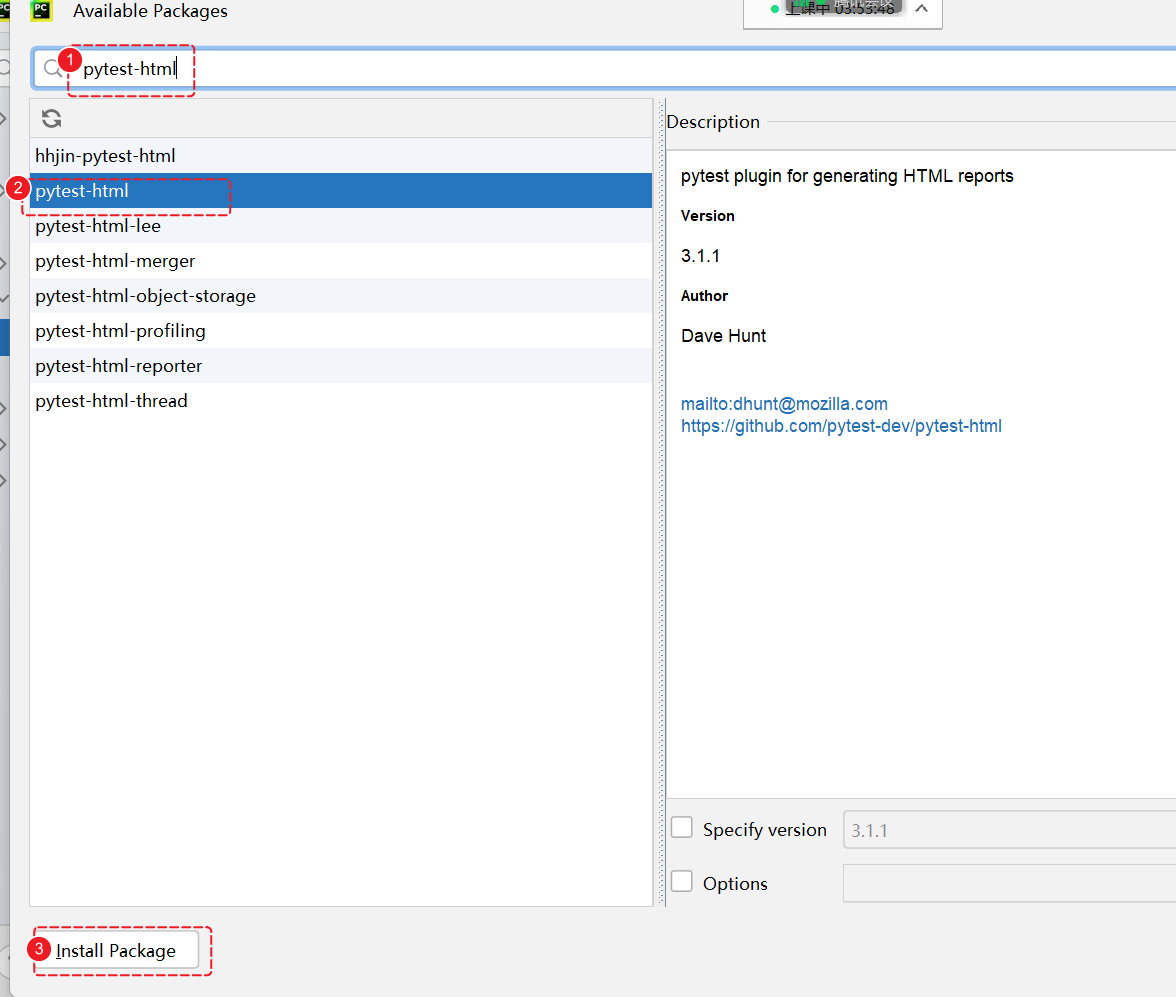The width and height of the screenshot is (1176, 997).
Task: Click the class timer status text
Action: [839, 9]
